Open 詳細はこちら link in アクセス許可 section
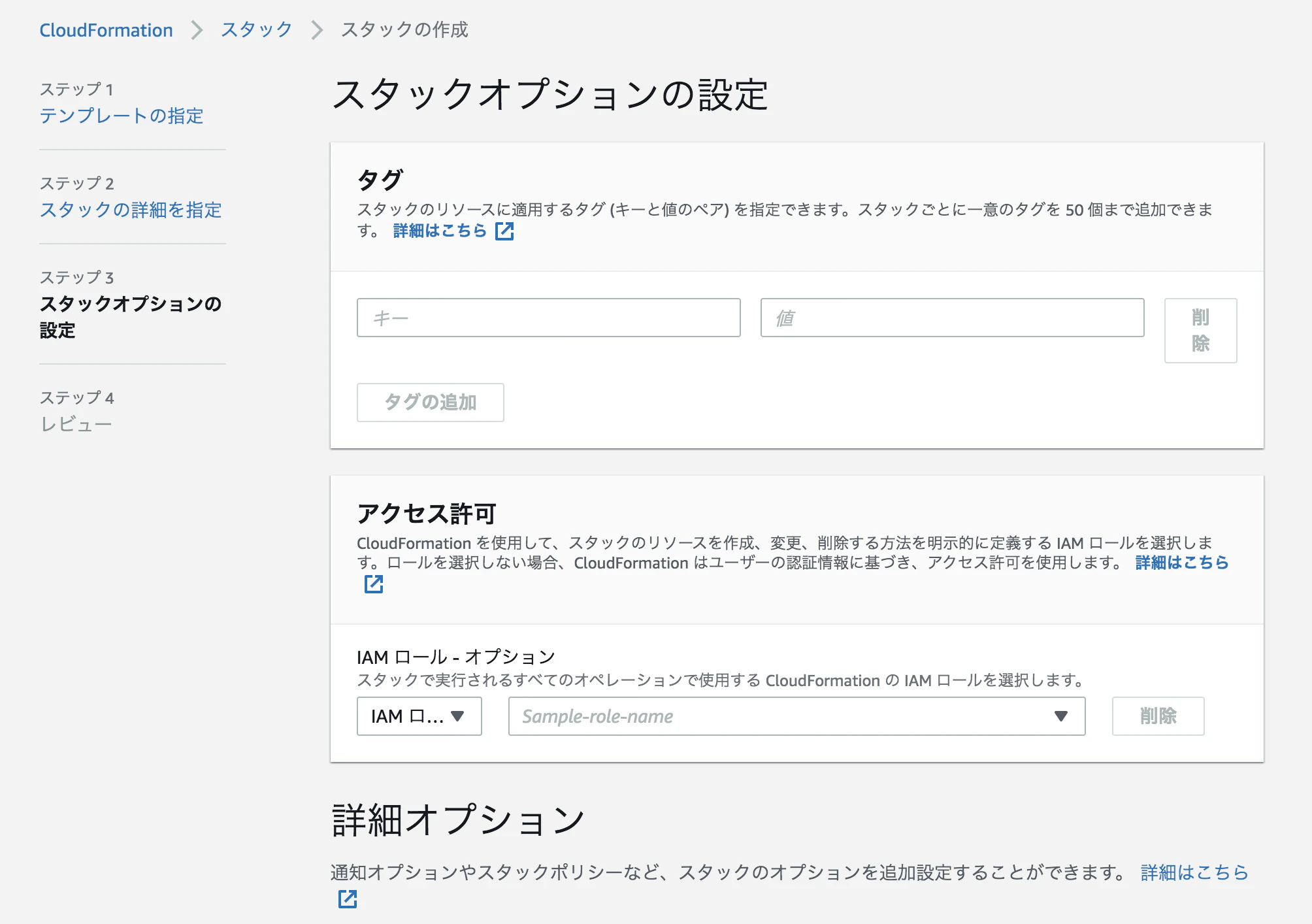Viewport: 1312px width, 924px height. point(1181,563)
